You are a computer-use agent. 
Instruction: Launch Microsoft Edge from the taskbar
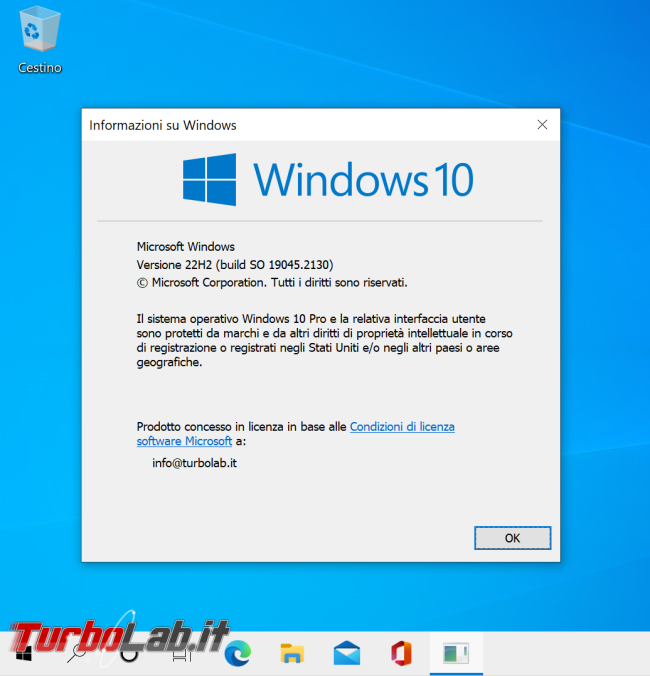pos(238,653)
